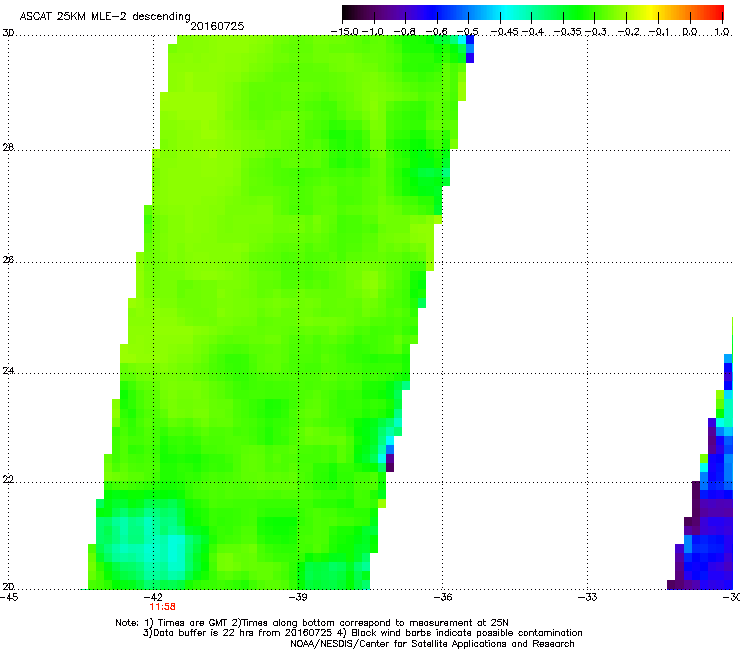Click the colorbar label "-0.5"
The width and height of the screenshot is (740, 650).
coord(468,32)
